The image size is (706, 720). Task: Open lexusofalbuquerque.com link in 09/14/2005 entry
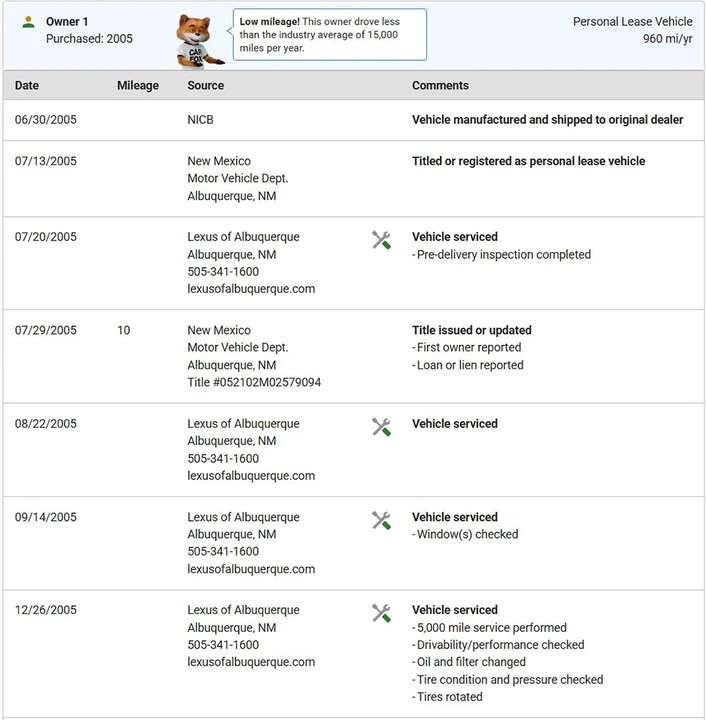[251, 569]
